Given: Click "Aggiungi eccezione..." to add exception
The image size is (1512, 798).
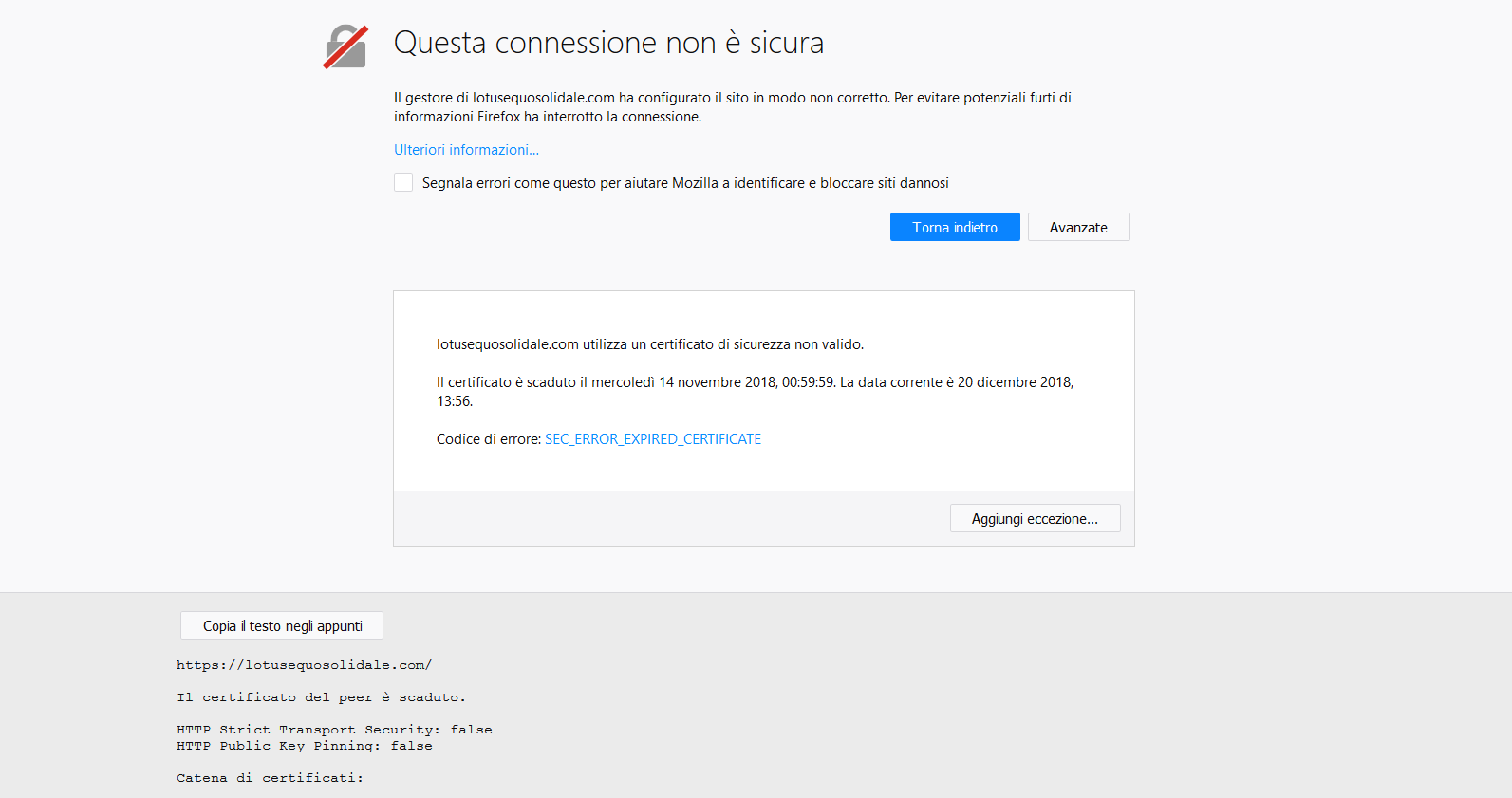Looking at the screenshot, I should point(1035,518).
